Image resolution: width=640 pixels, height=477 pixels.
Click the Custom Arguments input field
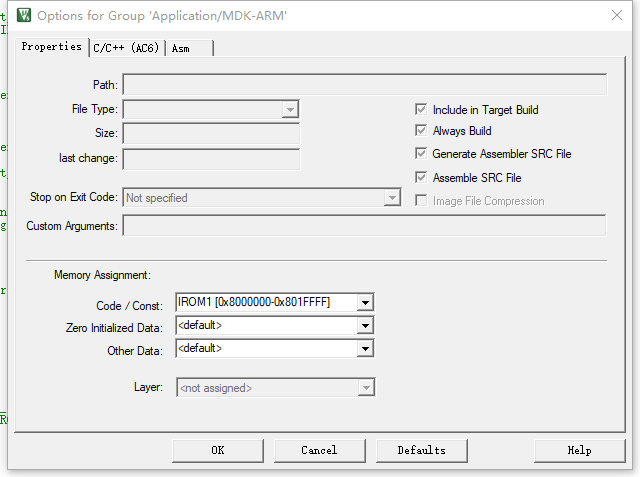(x=364, y=226)
